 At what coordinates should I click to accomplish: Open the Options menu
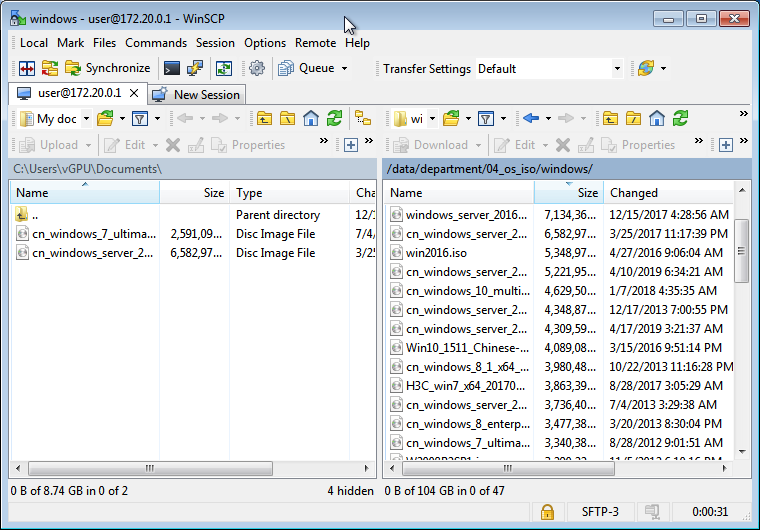coord(265,43)
